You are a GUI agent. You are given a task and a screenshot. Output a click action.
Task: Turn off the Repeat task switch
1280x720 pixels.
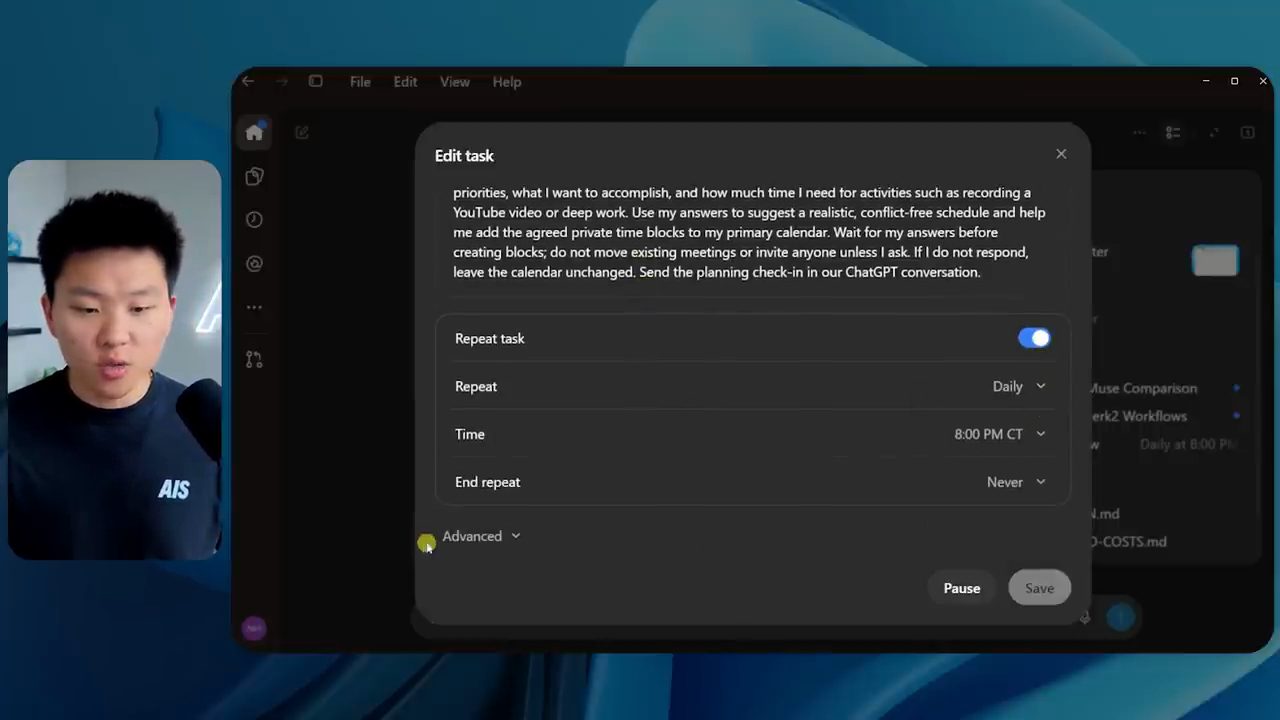[1034, 338]
